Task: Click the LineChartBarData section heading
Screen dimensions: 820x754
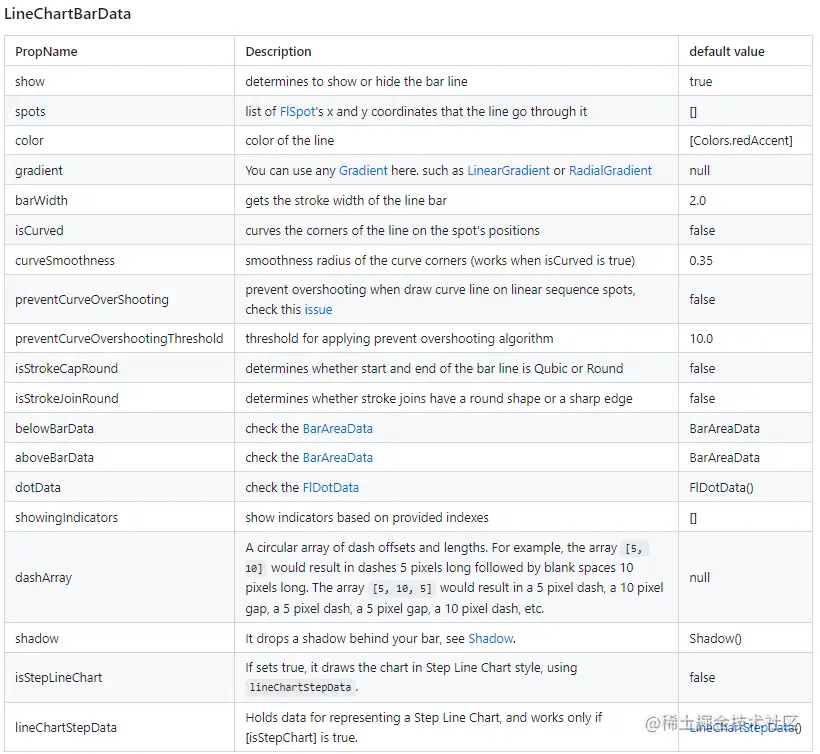Action: pyautogui.click(x=67, y=15)
